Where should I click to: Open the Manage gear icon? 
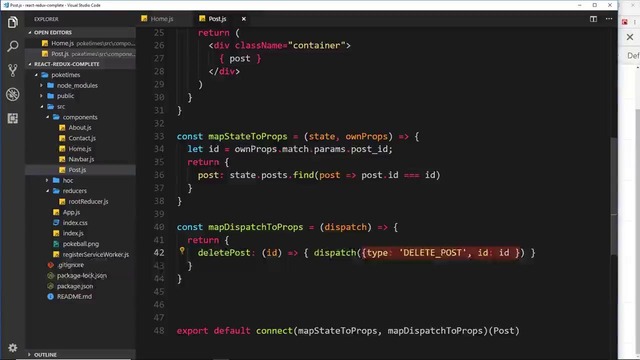pyautogui.click(x=13, y=348)
